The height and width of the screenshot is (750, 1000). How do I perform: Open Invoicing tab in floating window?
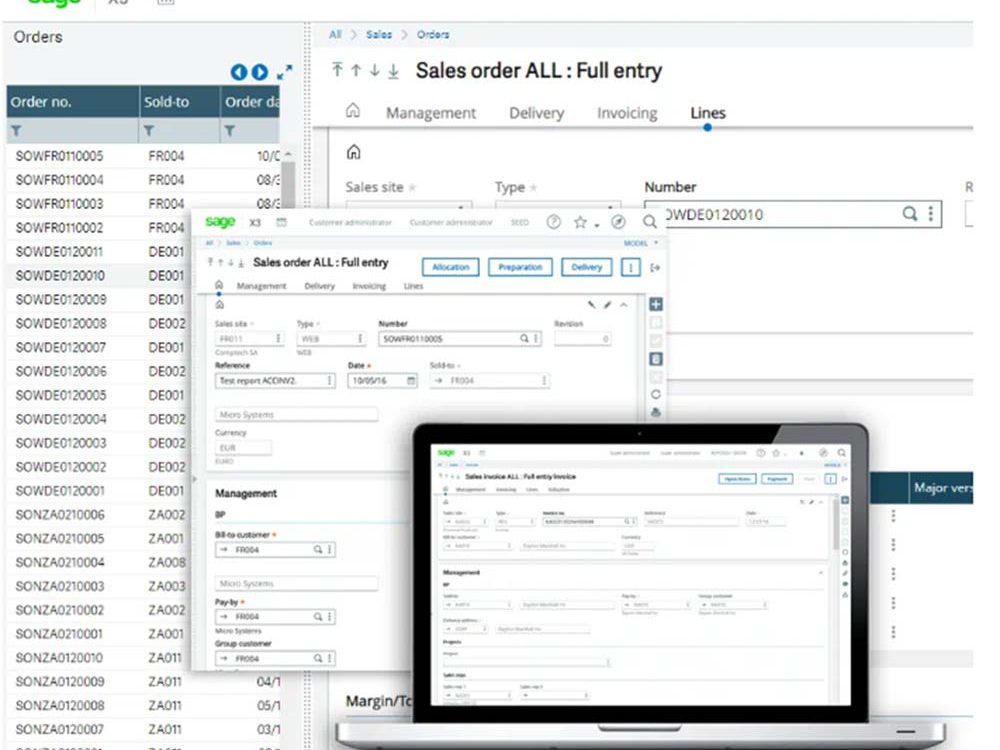(369, 286)
